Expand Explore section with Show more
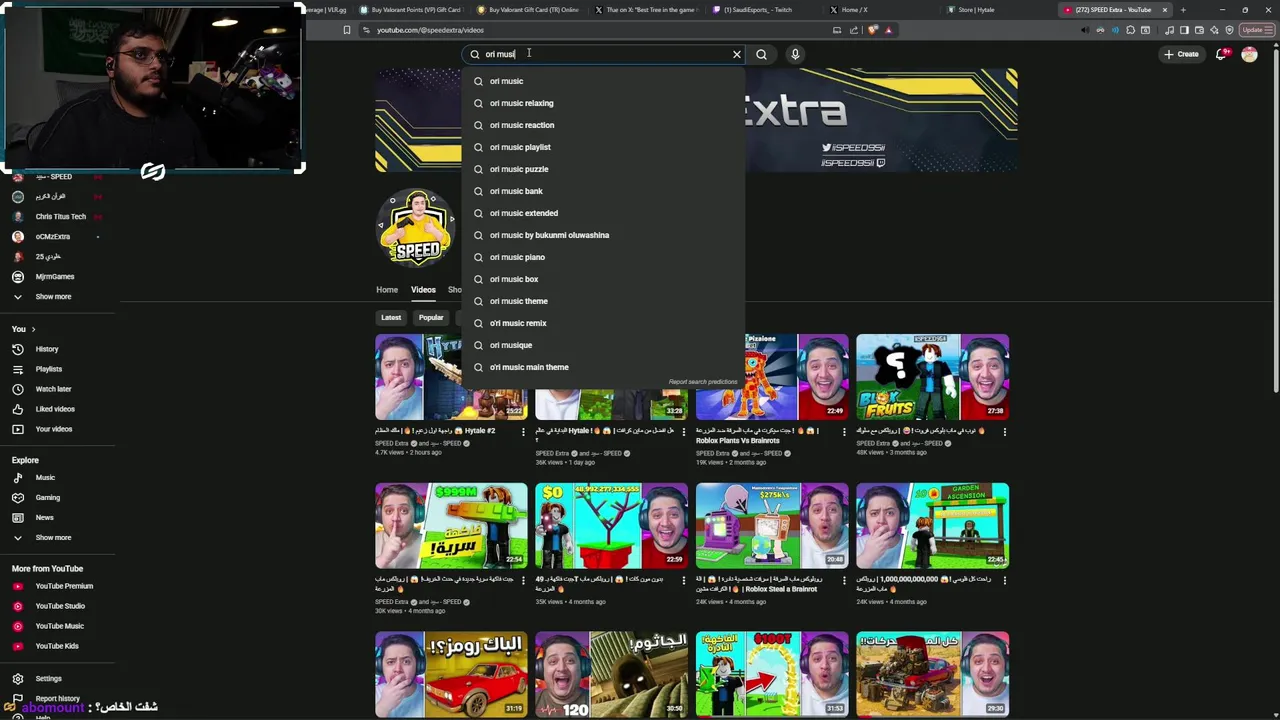Image resolution: width=1280 pixels, height=720 pixels. pos(53,538)
